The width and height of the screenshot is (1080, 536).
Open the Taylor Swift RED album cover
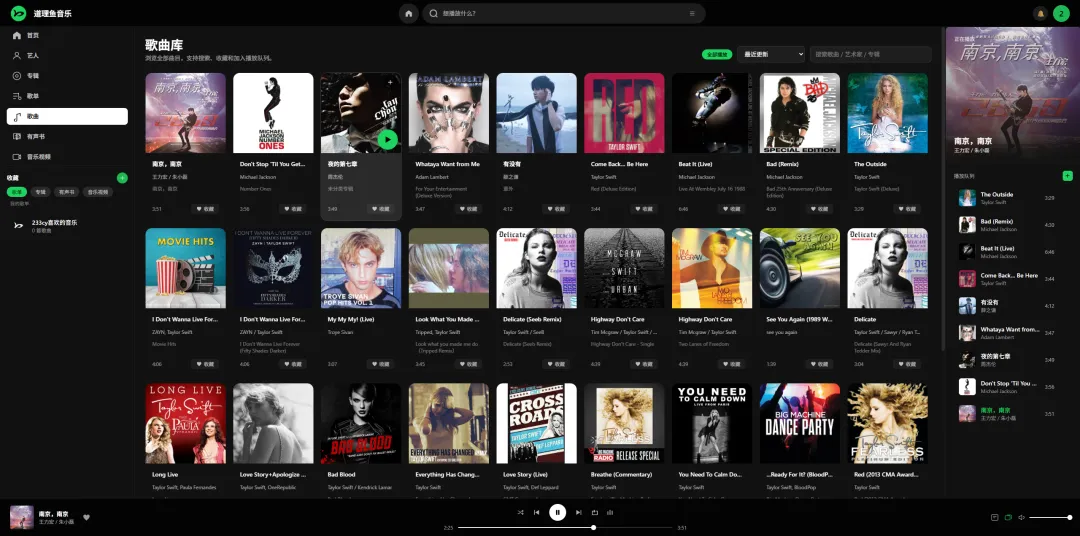pos(624,113)
